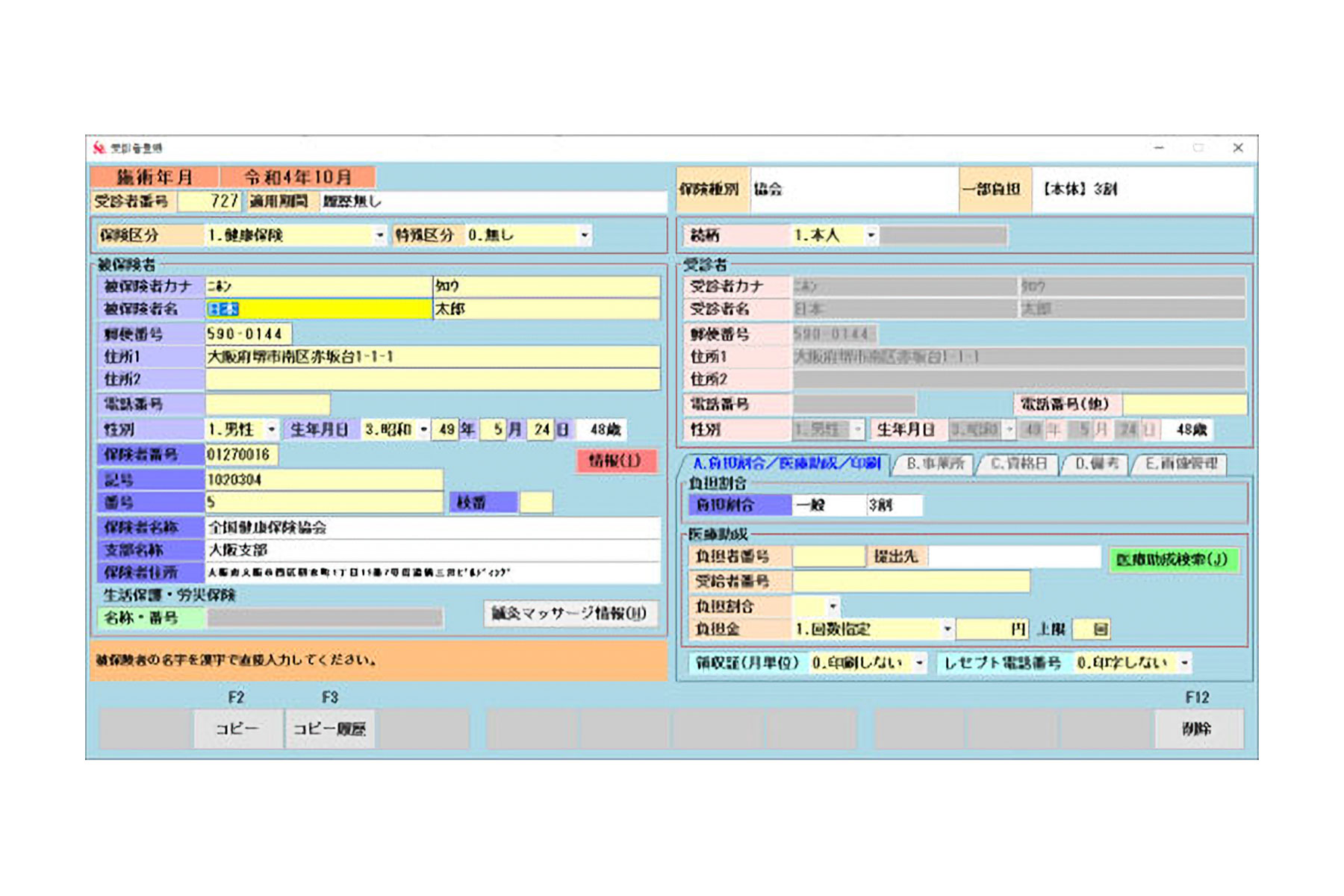The width and height of the screenshot is (1344, 896).
Task: Expand the 負担金 dropdown showing 1.回数指定
Action: [947, 629]
